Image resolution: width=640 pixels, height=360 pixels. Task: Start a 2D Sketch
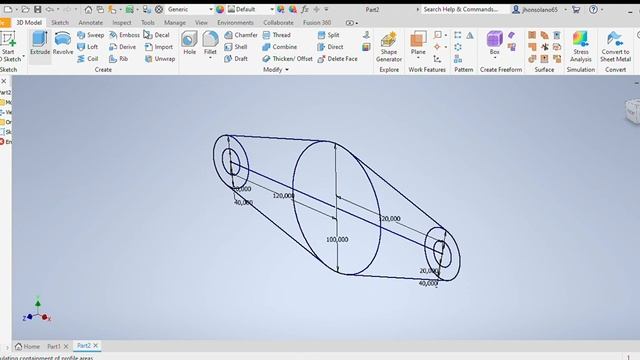pos(9,47)
